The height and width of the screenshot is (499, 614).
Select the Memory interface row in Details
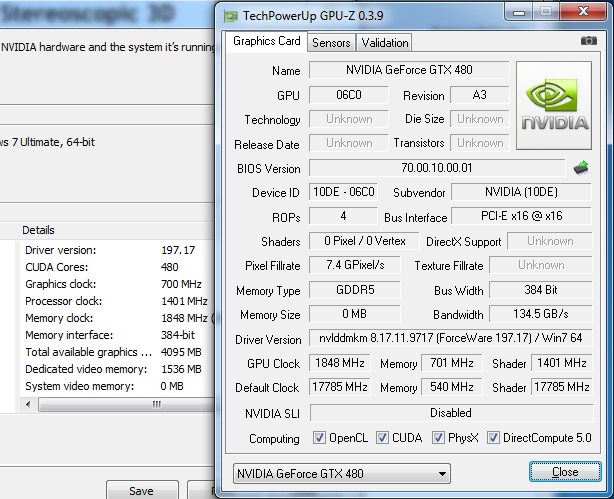(117, 335)
